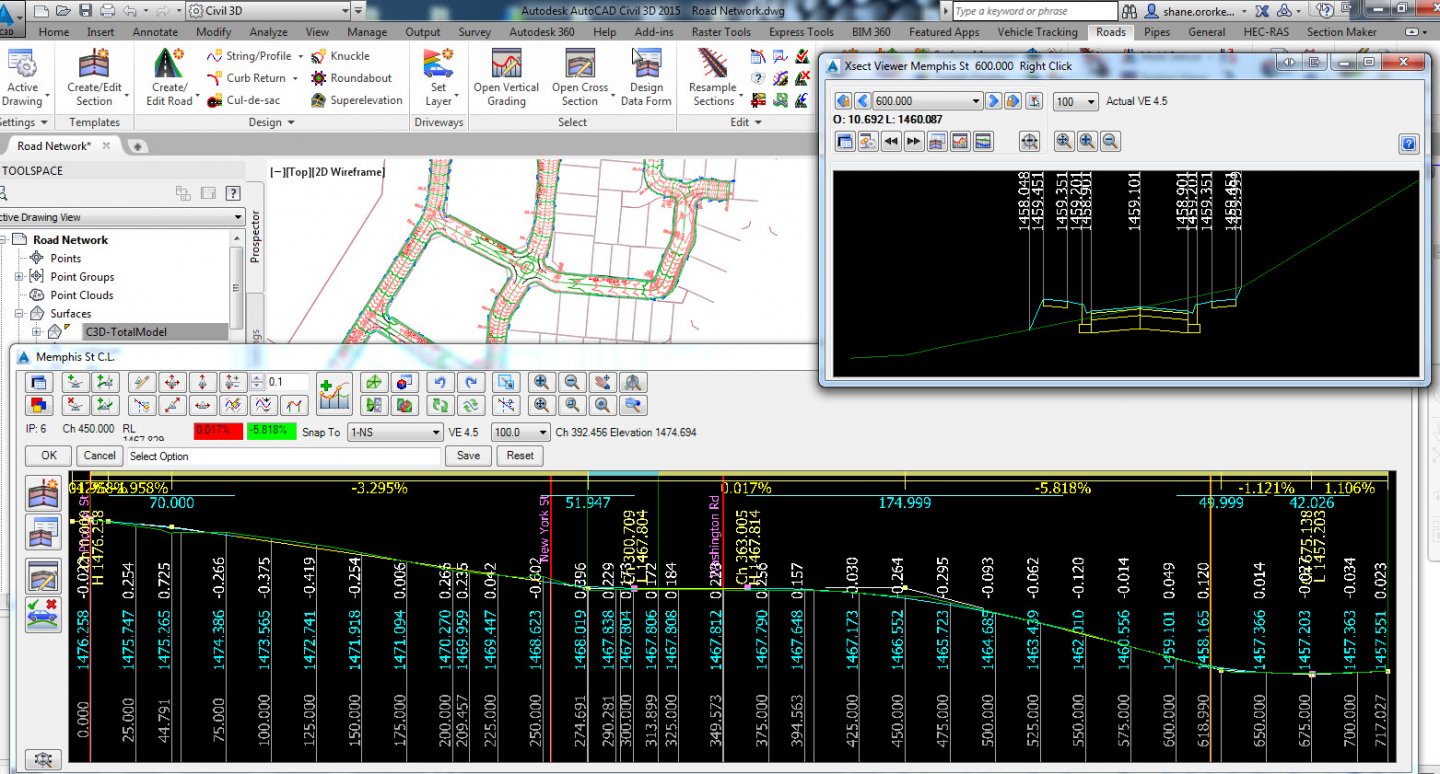Click the Select Option input field

tap(283, 456)
